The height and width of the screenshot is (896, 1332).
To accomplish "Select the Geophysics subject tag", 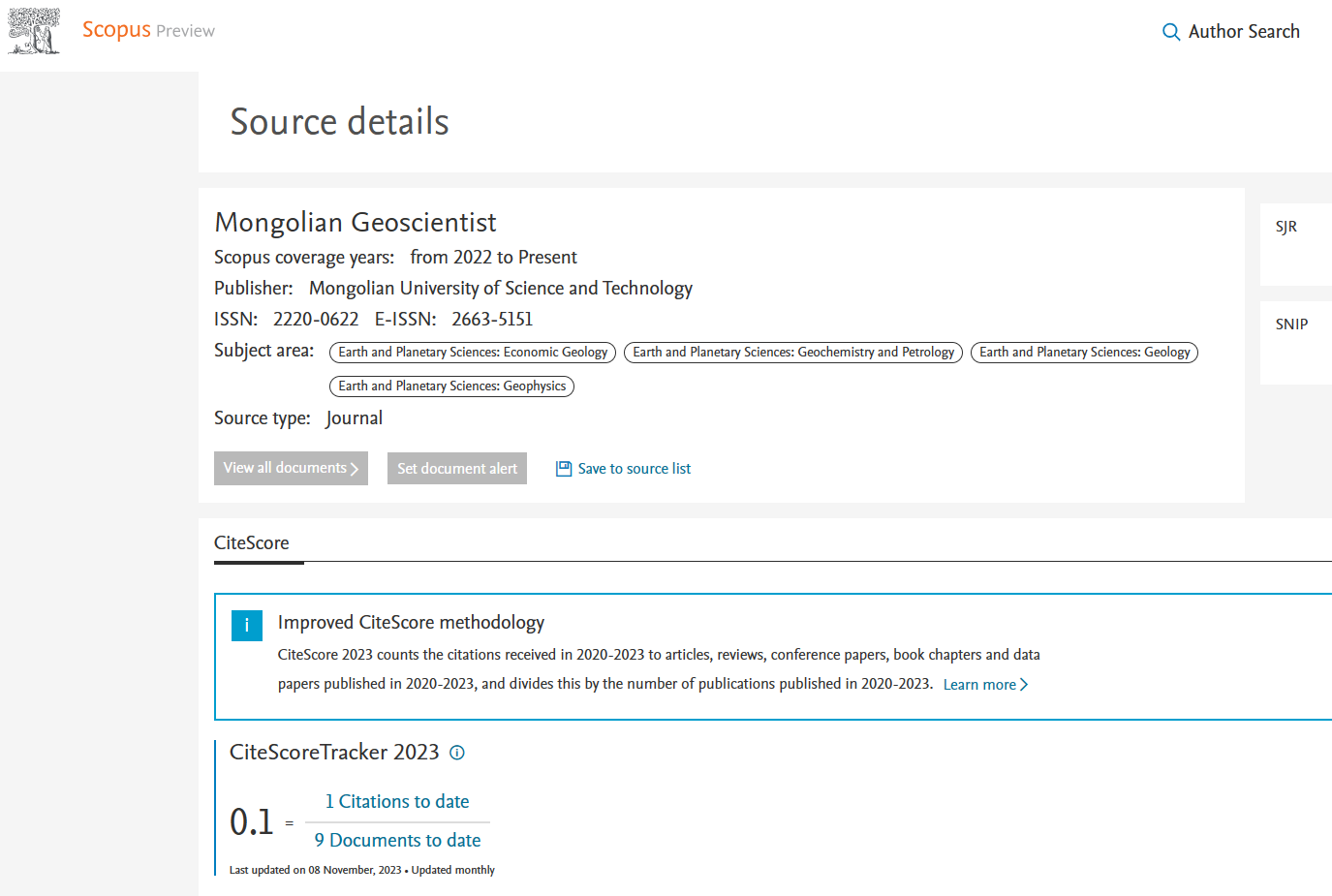I will click(451, 386).
